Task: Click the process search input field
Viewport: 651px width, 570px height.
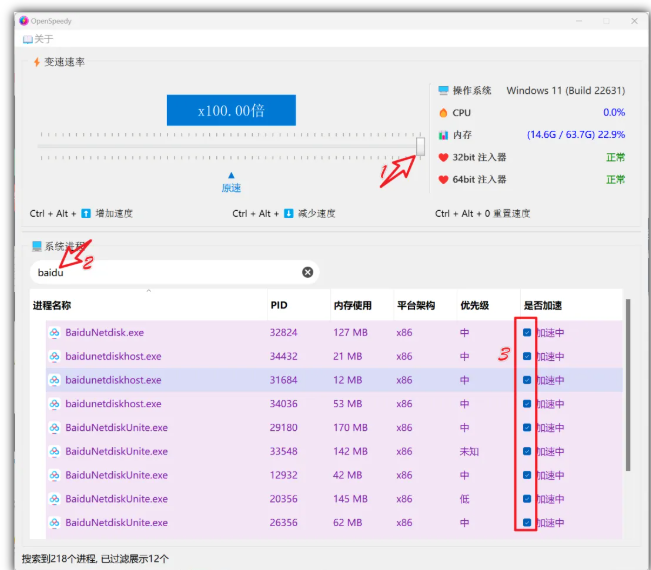Action: pyautogui.click(x=174, y=272)
